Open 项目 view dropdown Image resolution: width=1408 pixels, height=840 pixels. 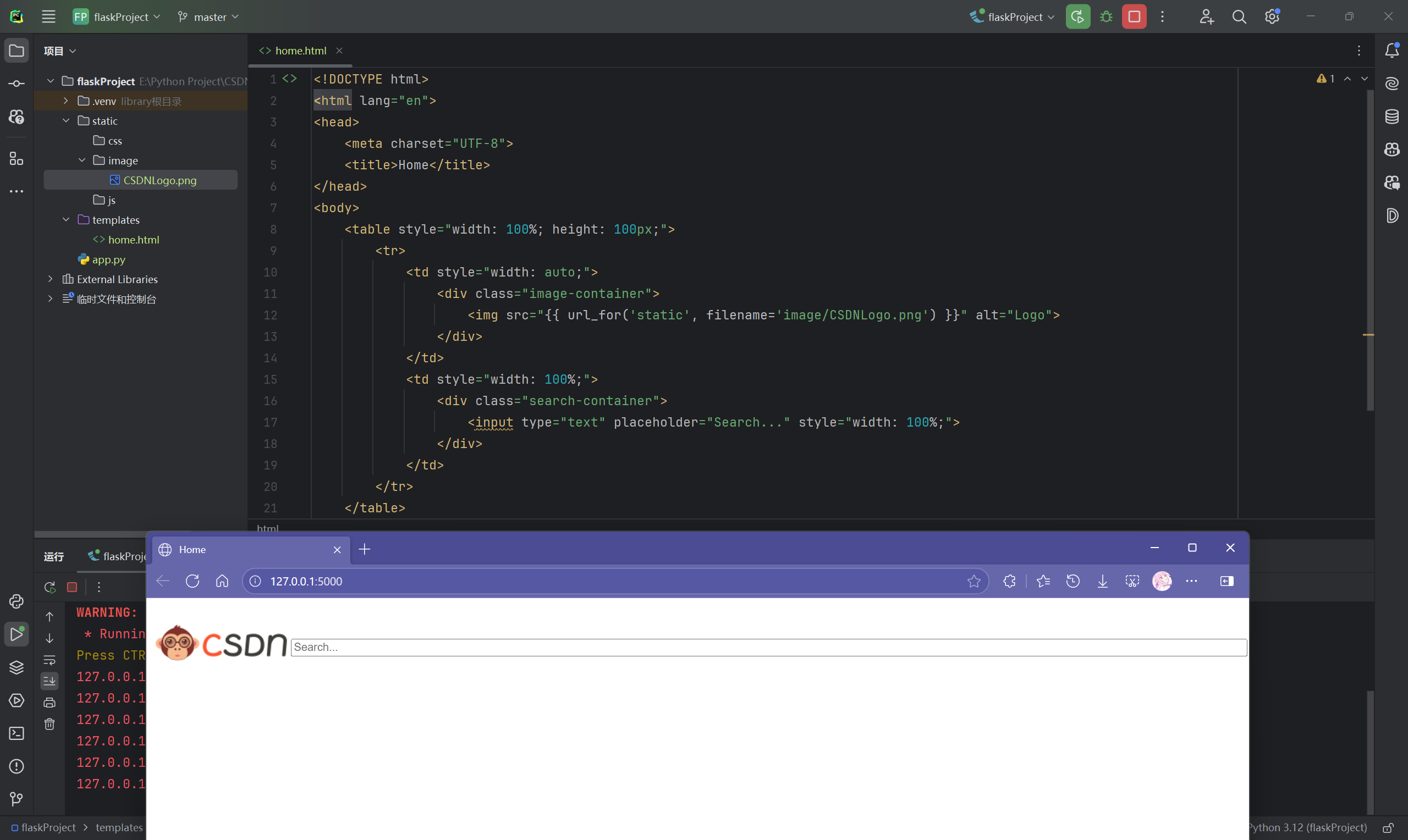60,51
